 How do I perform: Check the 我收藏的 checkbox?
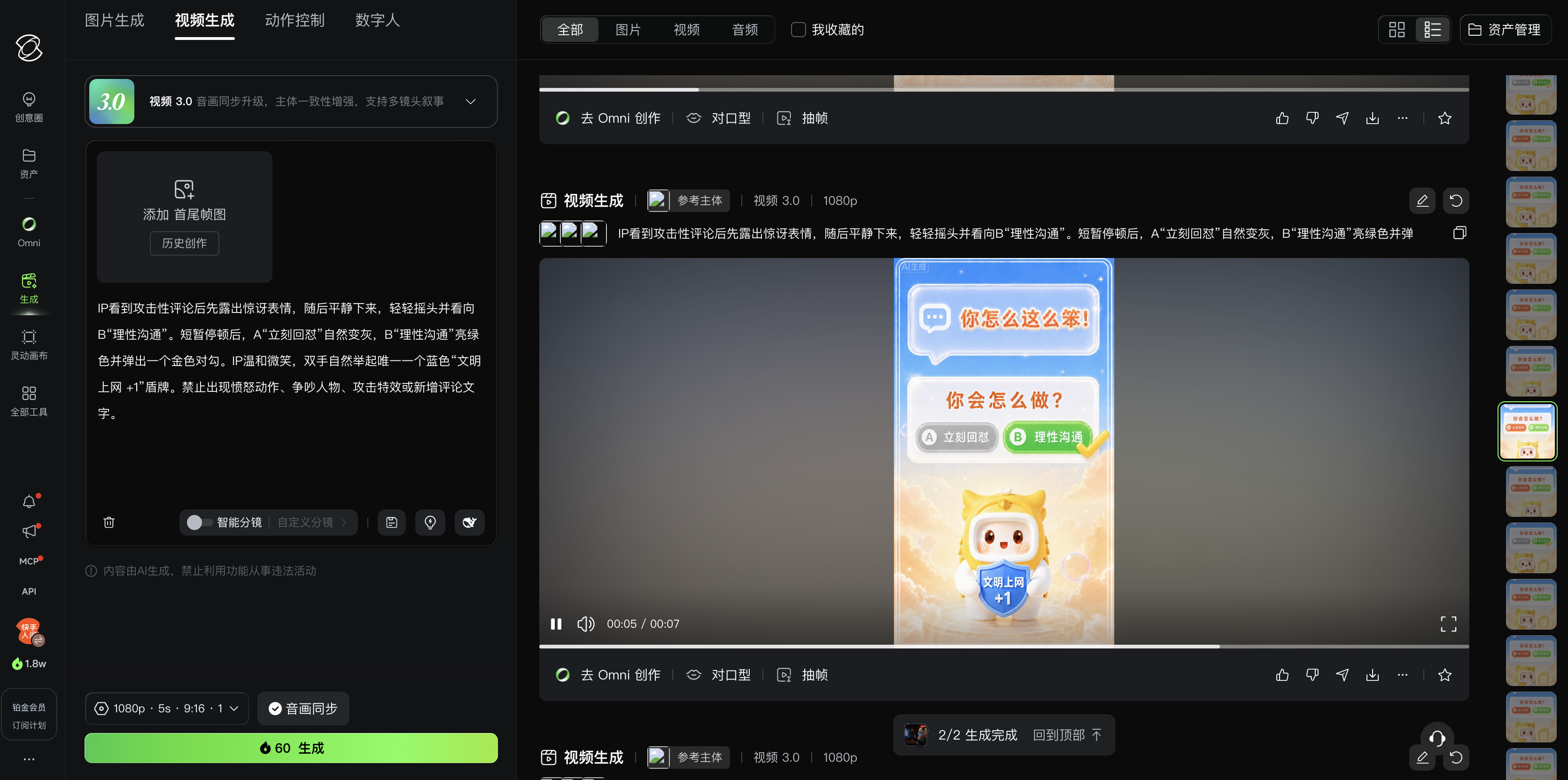(x=798, y=29)
